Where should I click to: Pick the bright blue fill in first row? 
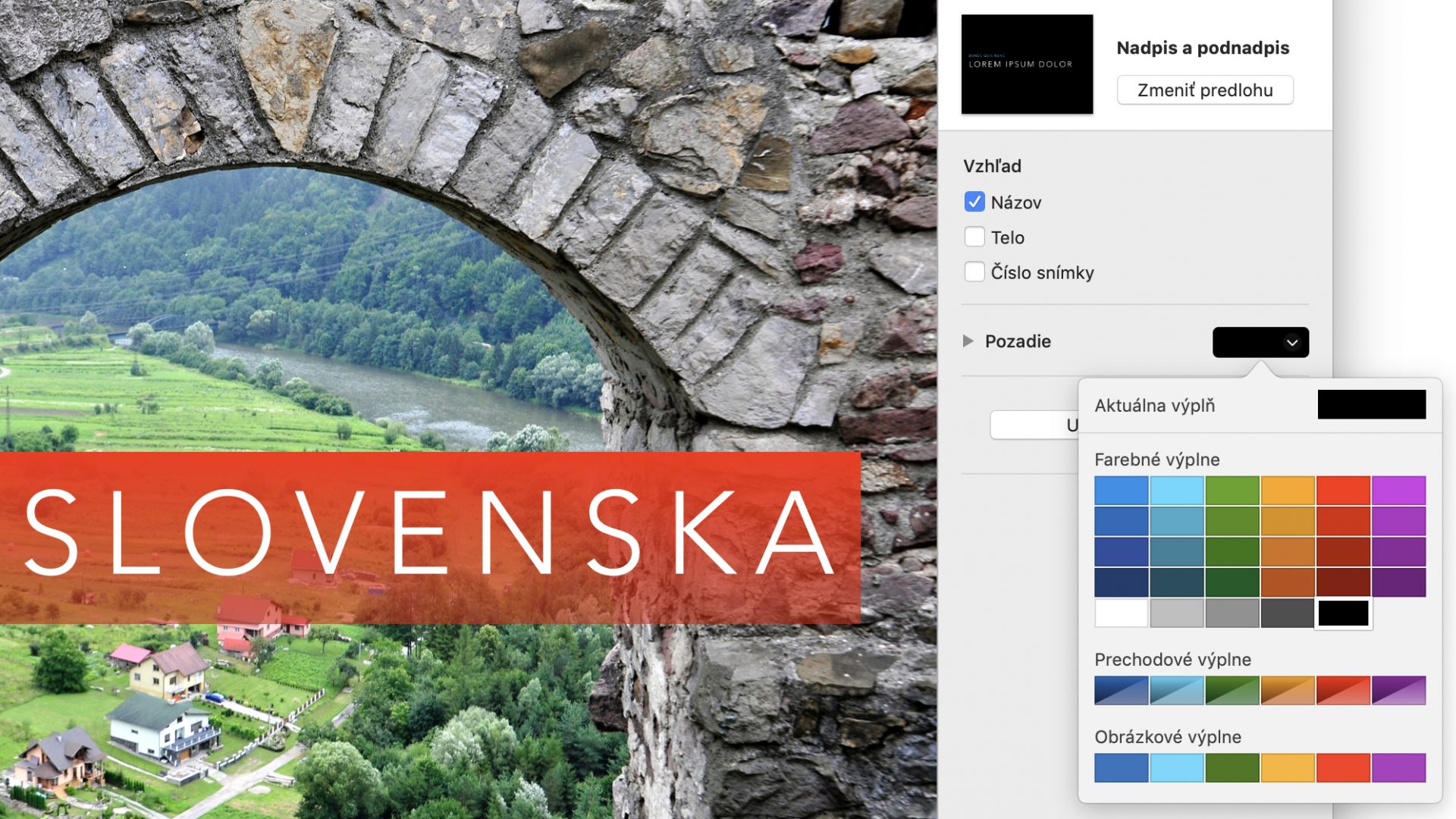point(1121,491)
